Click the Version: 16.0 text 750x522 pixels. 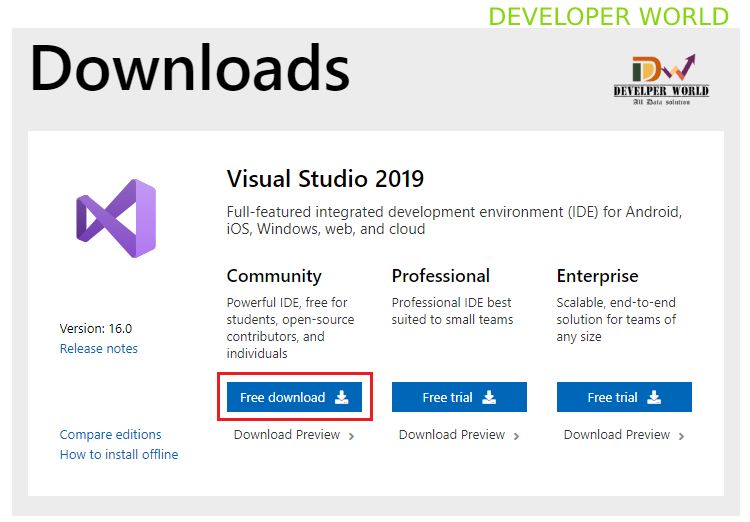coord(96,329)
